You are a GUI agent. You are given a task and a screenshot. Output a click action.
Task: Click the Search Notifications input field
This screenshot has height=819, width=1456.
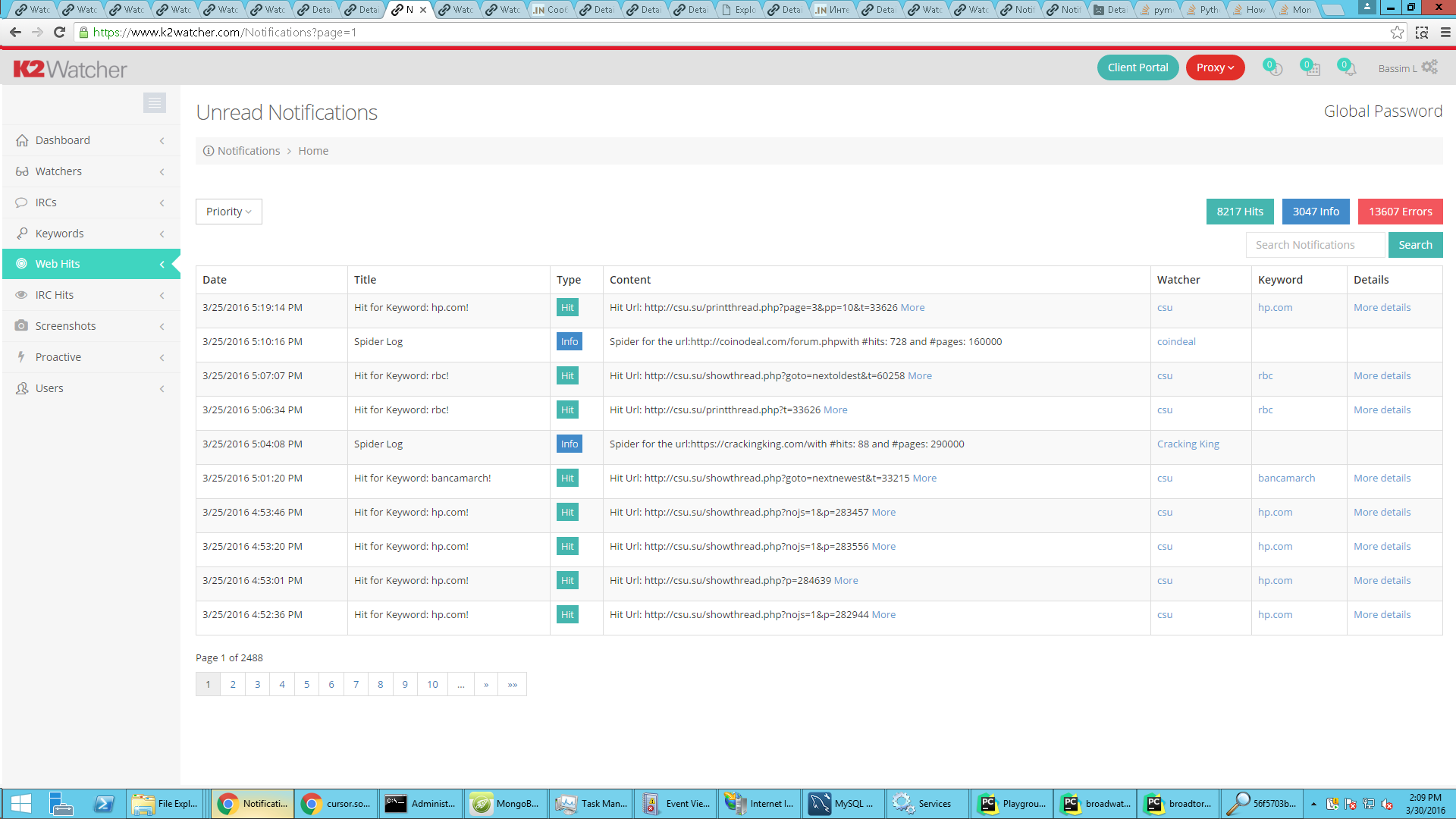pyautogui.click(x=1315, y=245)
